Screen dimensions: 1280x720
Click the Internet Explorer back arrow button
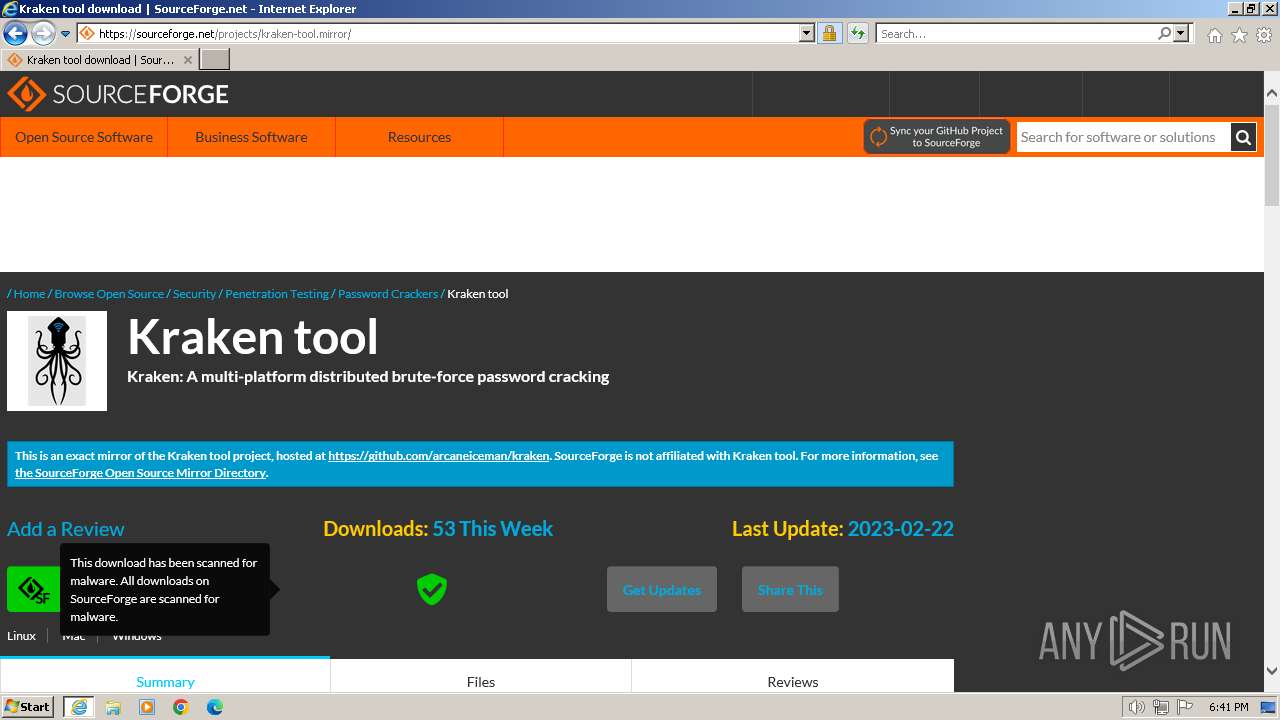coord(15,34)
